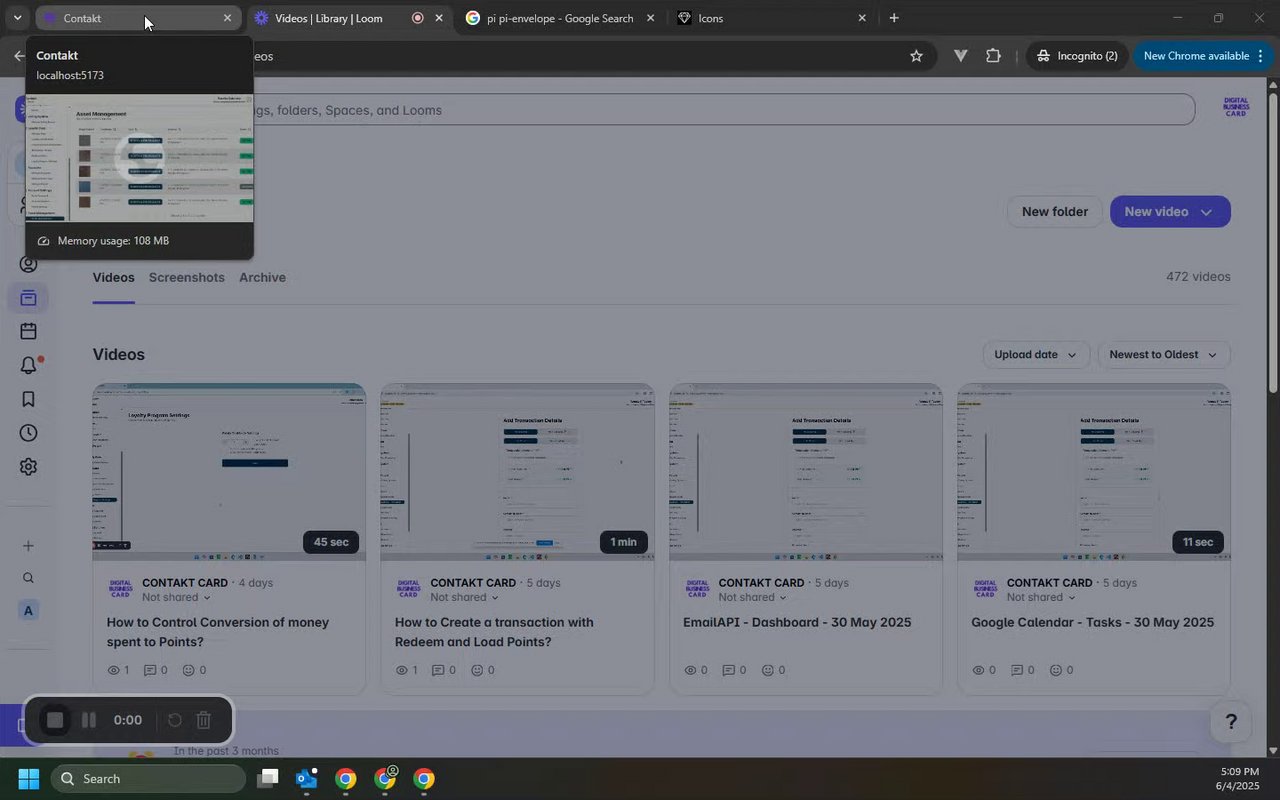Click New Chrome available update button
Viewport: 1280px width, 800px height.
(1201, 56)
